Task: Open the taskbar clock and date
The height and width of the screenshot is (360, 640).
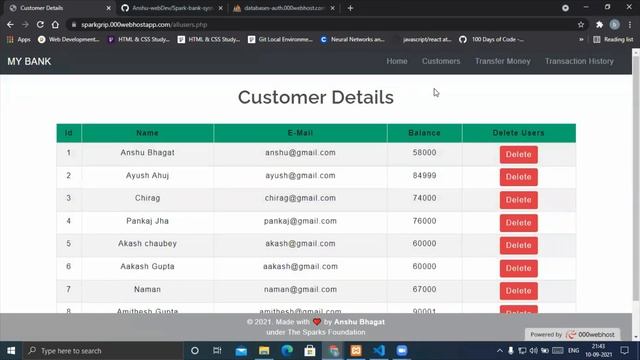Action: (599, 351)
